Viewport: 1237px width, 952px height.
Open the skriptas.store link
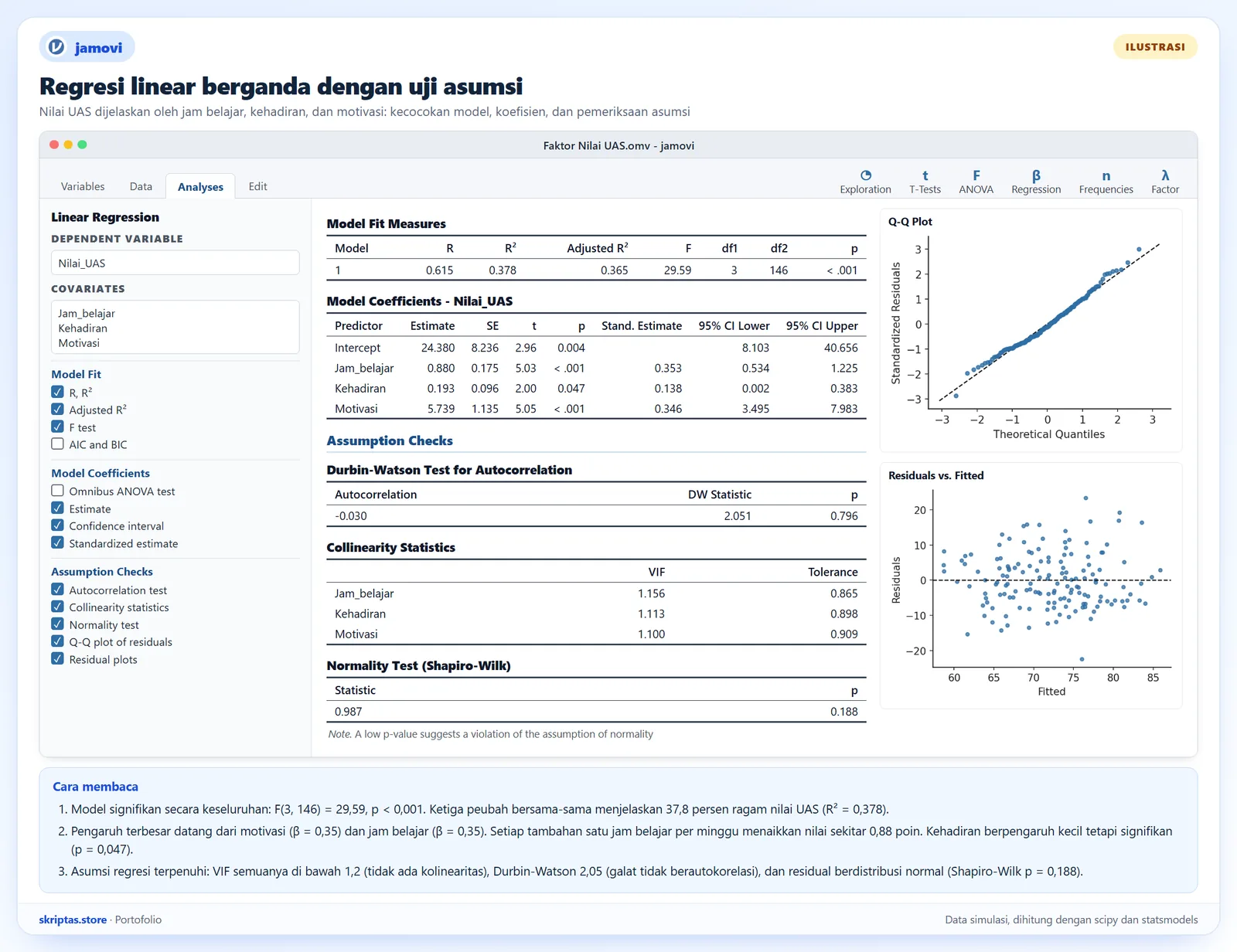click(x=73, y=920)
